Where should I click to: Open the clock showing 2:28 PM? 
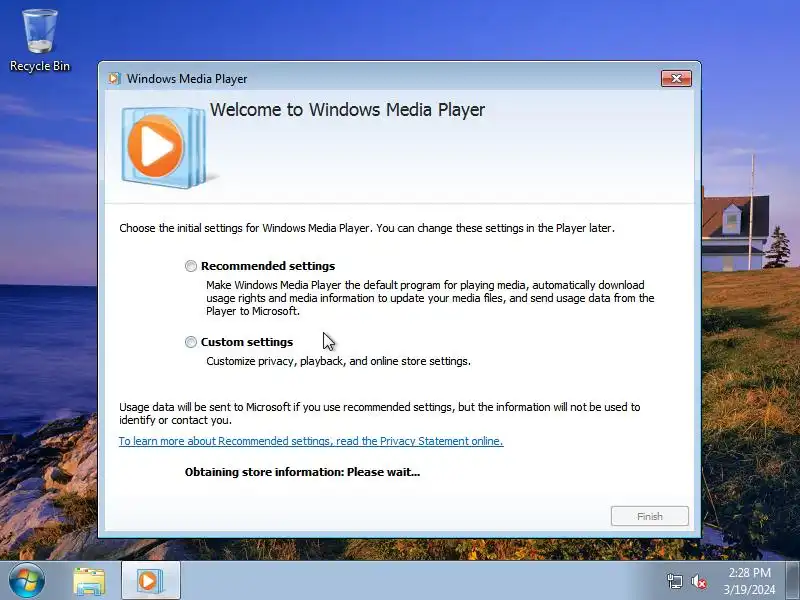click(x=749, y=581)
